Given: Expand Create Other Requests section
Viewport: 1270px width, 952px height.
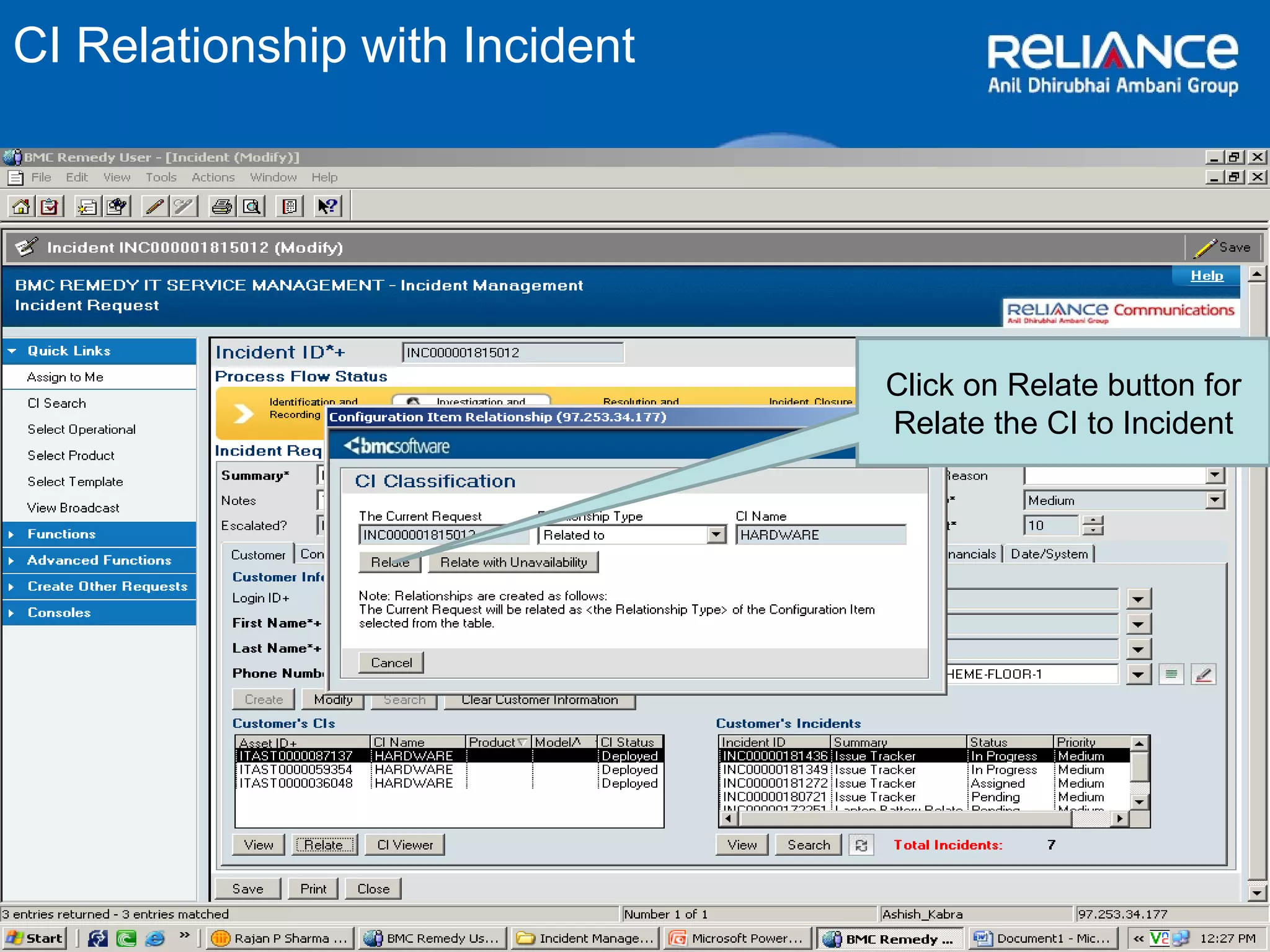Looking at the screenshot, I should [x=99, y=586].
